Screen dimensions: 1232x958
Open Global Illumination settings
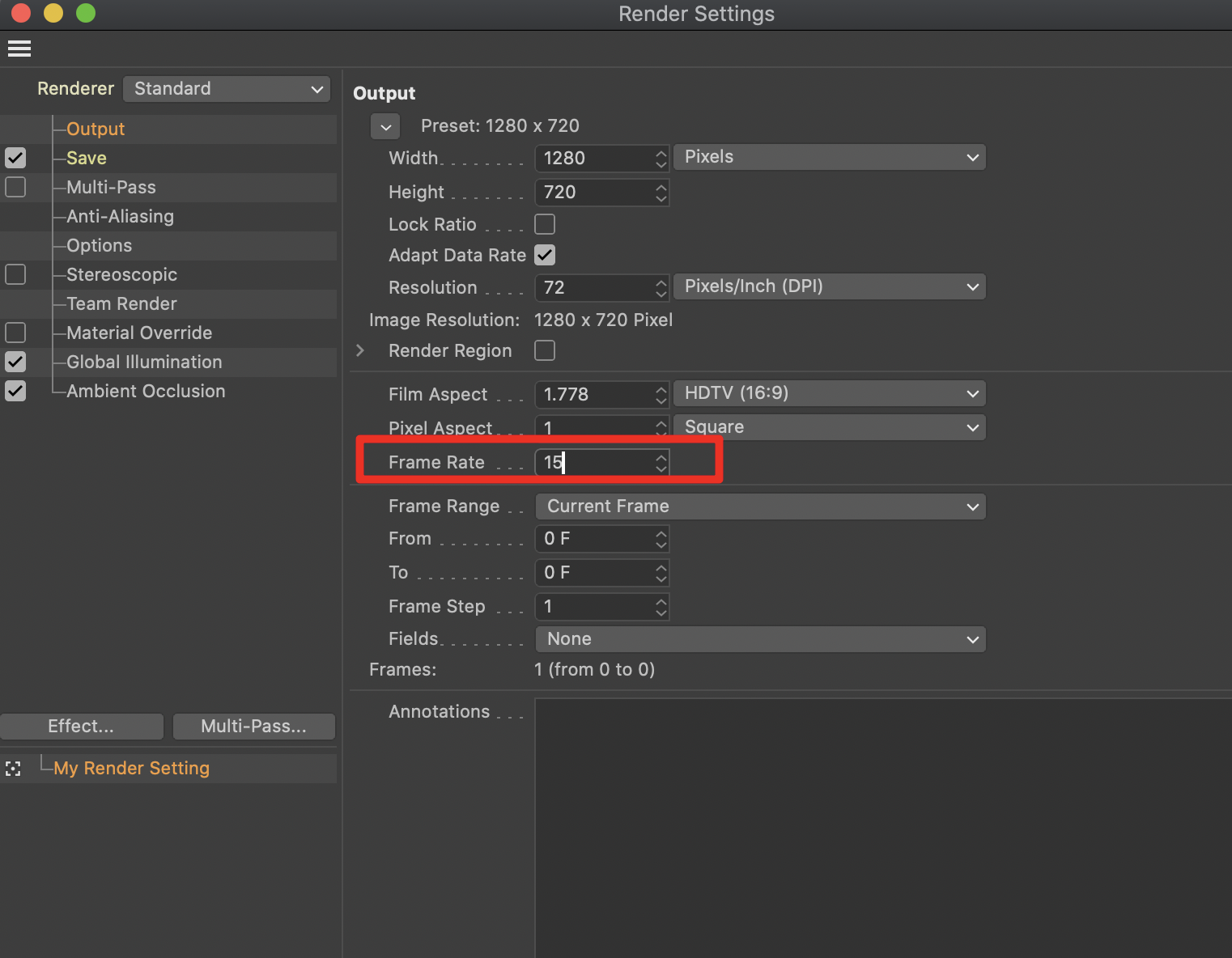[x=144, y=362]
